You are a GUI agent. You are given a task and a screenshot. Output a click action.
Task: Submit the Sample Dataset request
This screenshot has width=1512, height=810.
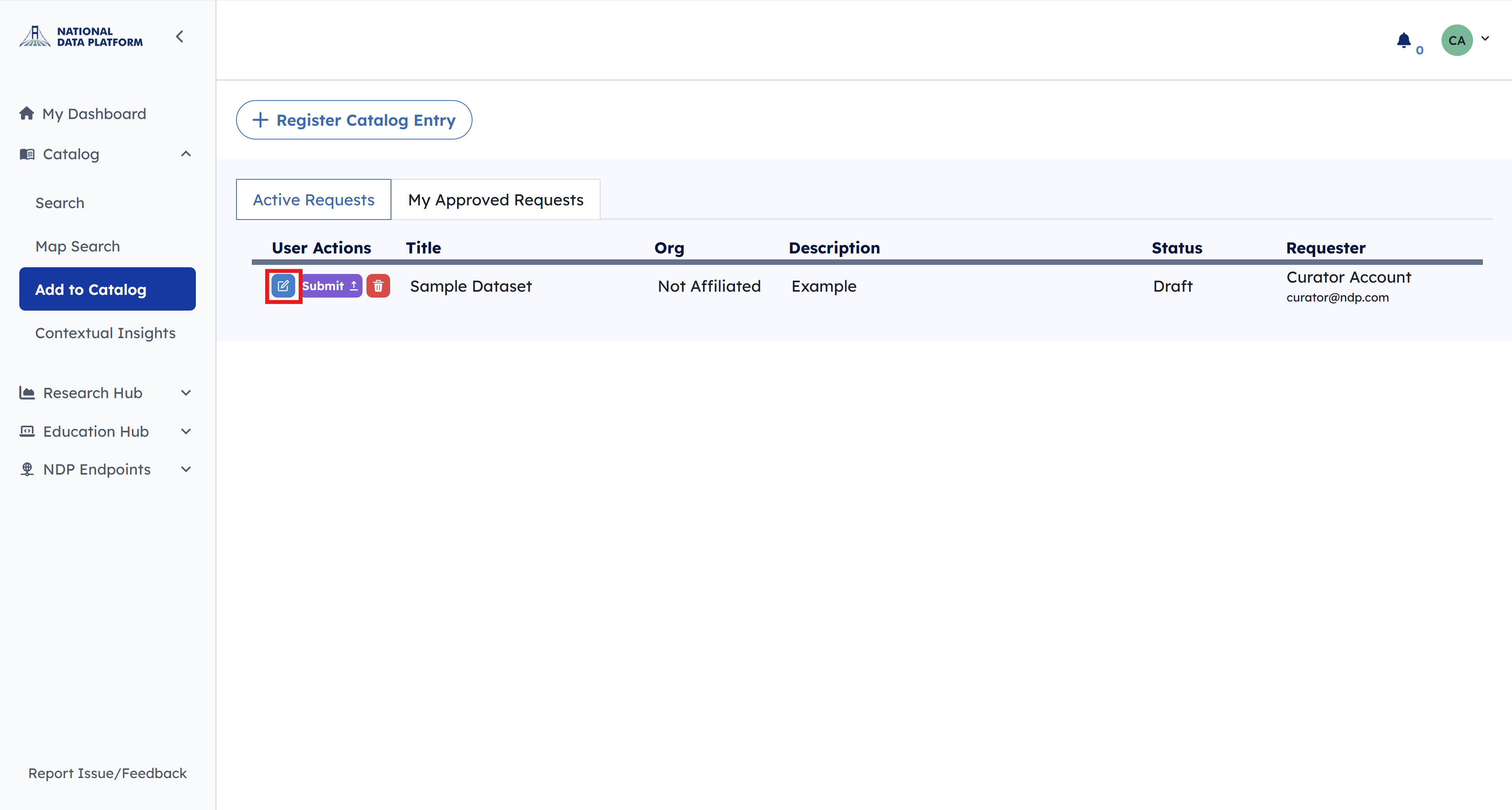(x=331, y=287)
